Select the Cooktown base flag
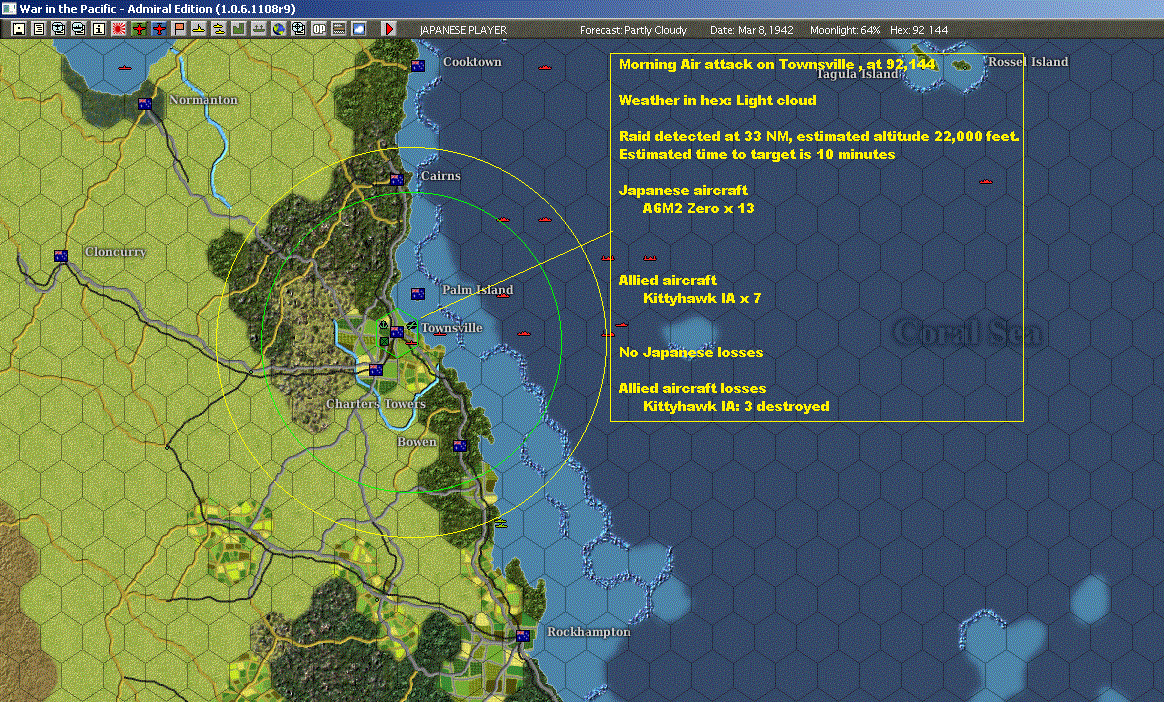 (418, 65)
